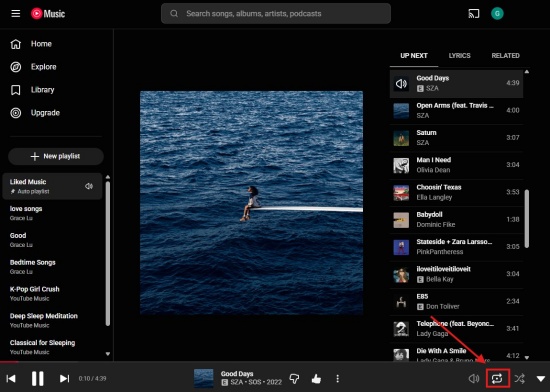550x392 pixels.
Task: Click the YouTube Music logo
Action: pos(48,14)
